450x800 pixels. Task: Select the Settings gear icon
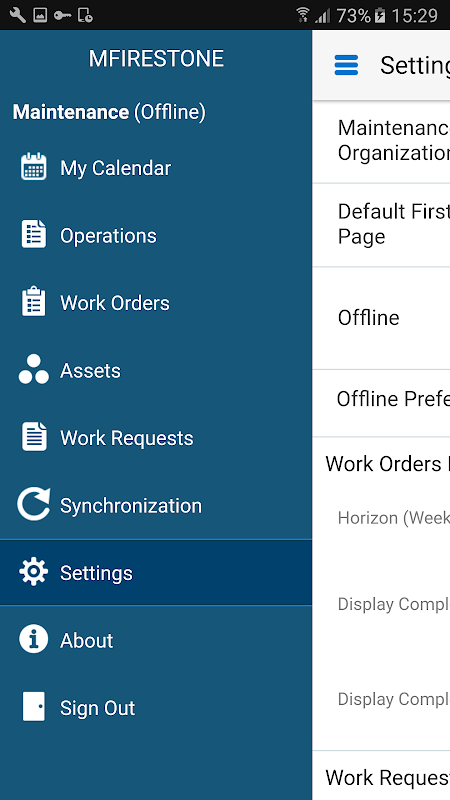(x=34, y=572)
